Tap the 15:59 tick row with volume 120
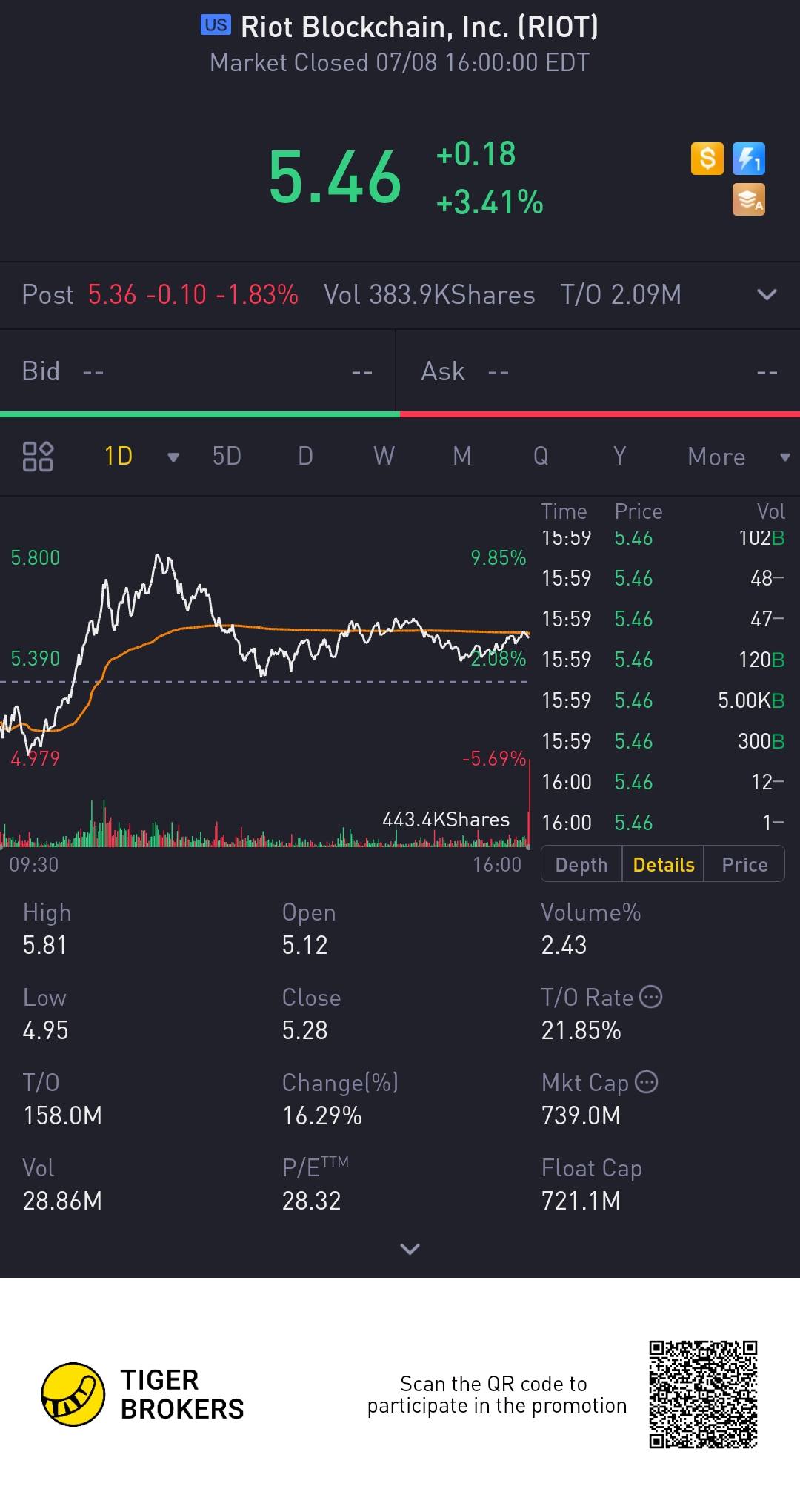 pos(663,660)
